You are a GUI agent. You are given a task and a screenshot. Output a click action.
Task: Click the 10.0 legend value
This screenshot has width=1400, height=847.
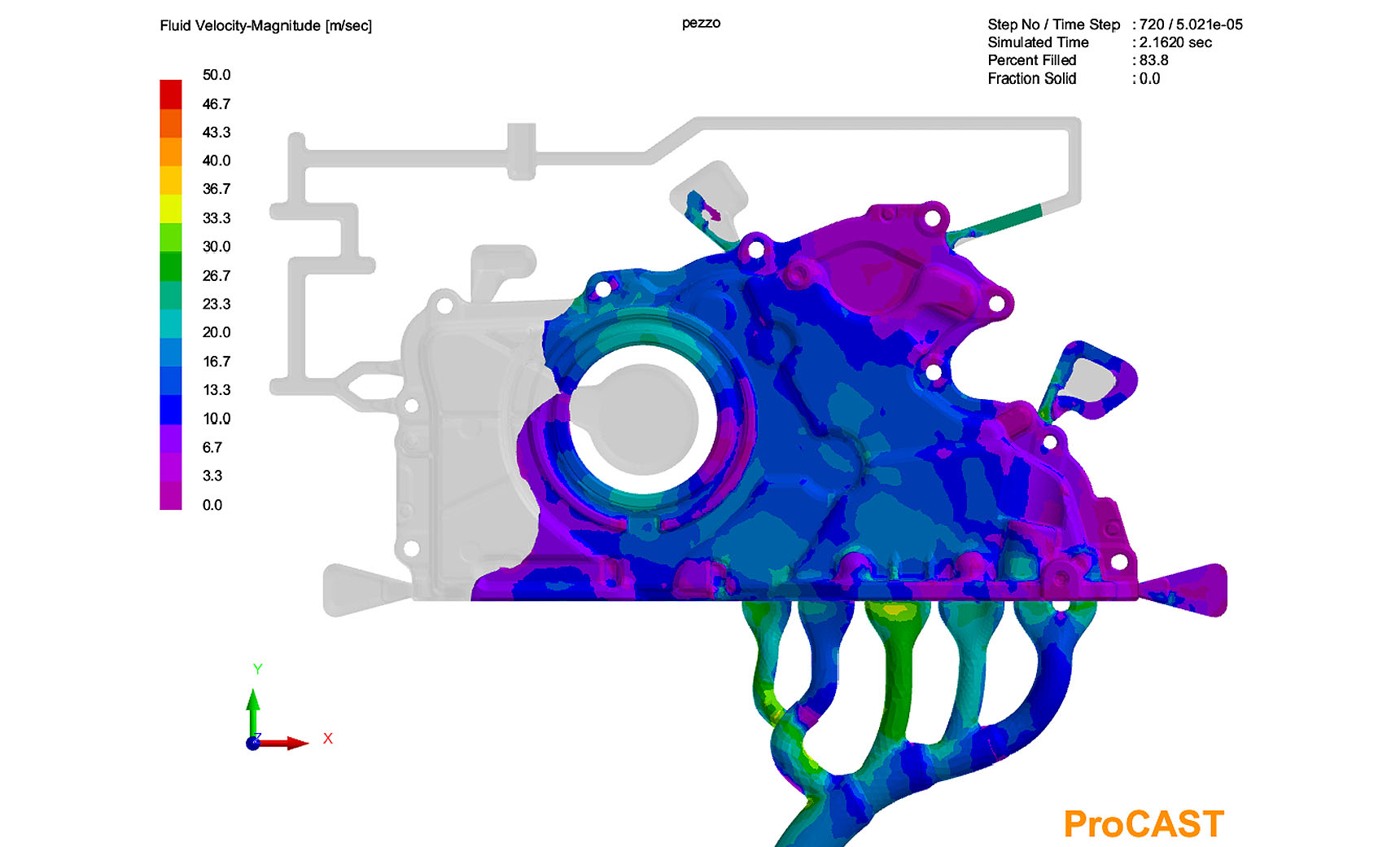coord(217,419)
